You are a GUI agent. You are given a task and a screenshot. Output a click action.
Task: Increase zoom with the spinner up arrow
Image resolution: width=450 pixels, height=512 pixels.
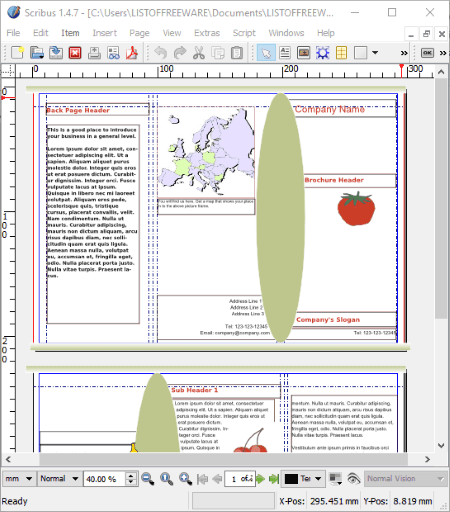(131, 475)
